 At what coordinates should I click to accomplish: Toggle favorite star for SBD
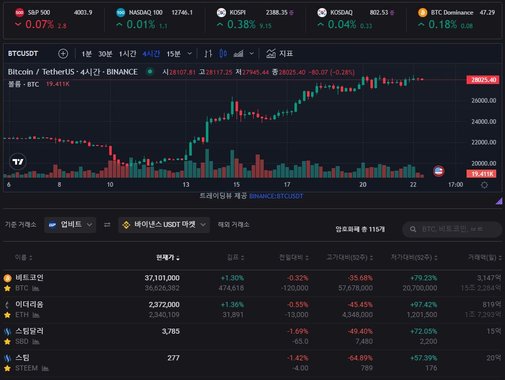click(7, 342)
